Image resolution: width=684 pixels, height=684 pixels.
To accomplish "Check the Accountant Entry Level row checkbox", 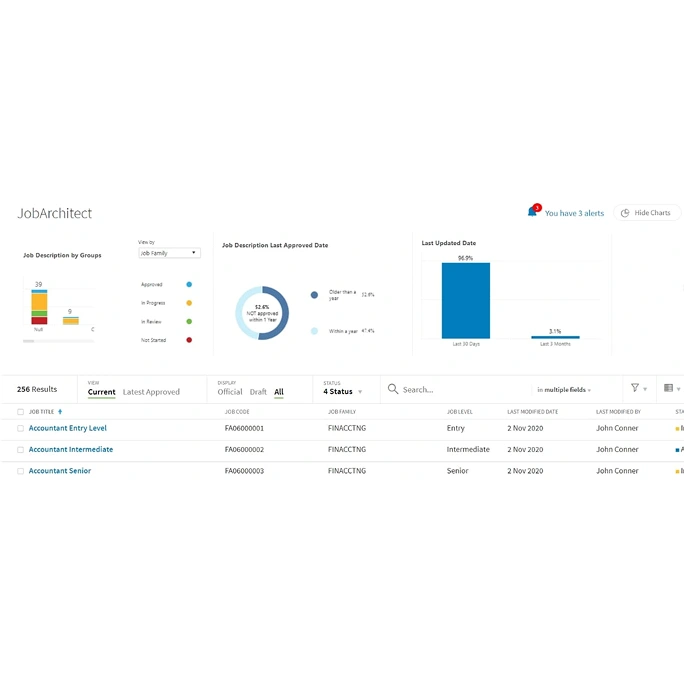I will coord(20,428).
